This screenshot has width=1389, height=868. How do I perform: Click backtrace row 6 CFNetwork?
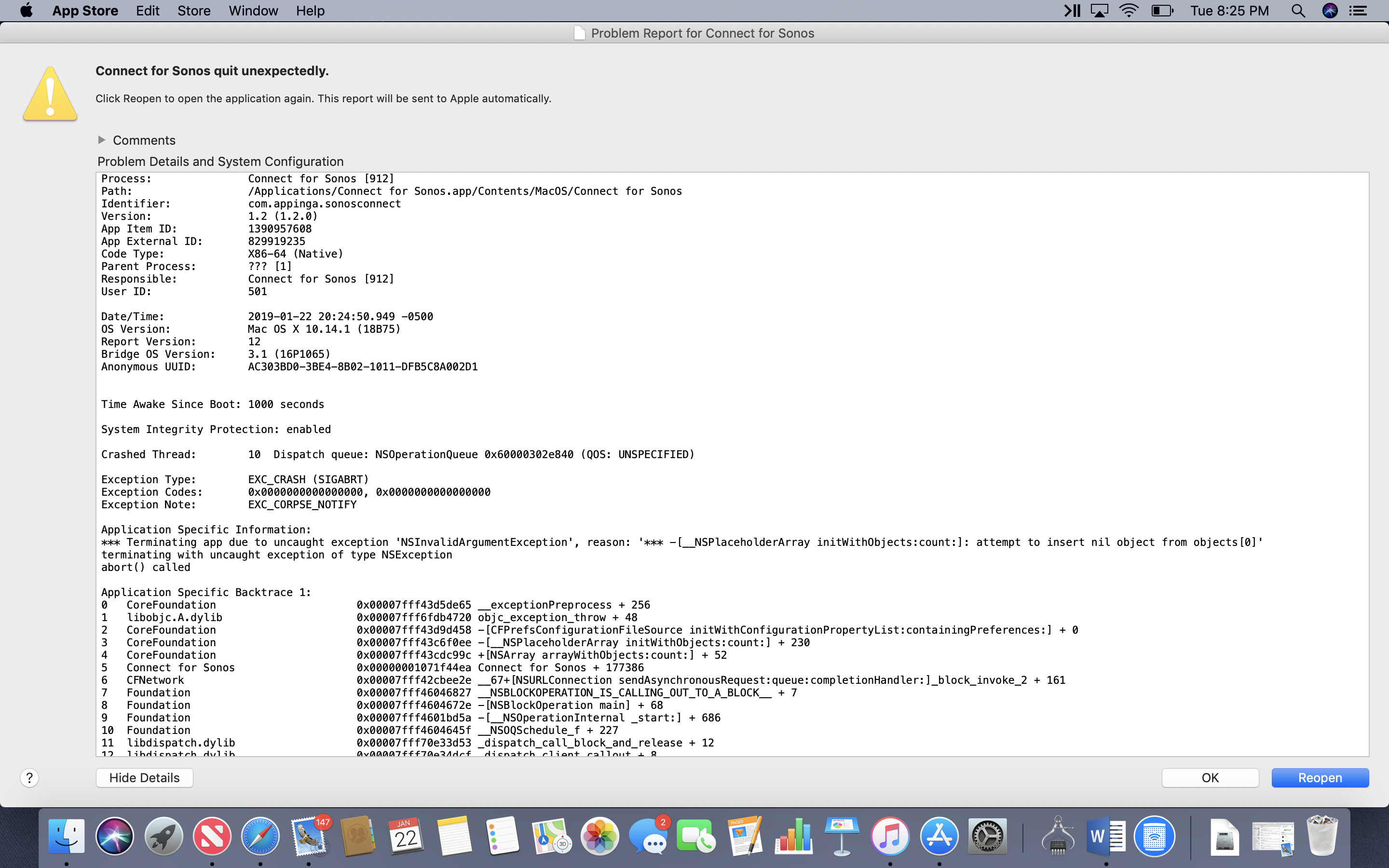click(x=583, y=680)
